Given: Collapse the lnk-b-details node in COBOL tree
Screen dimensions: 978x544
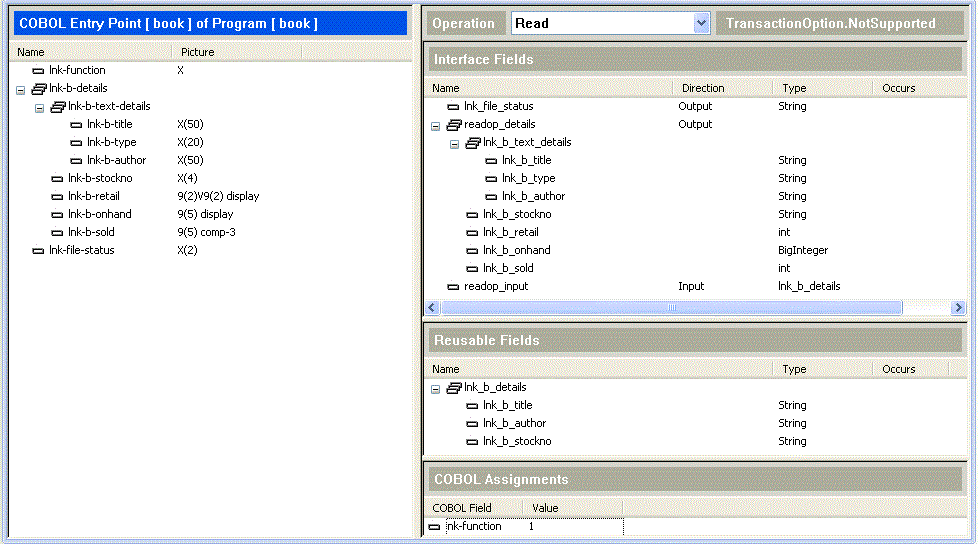Looking at the screenshot, I should click(x=21, y=89).
